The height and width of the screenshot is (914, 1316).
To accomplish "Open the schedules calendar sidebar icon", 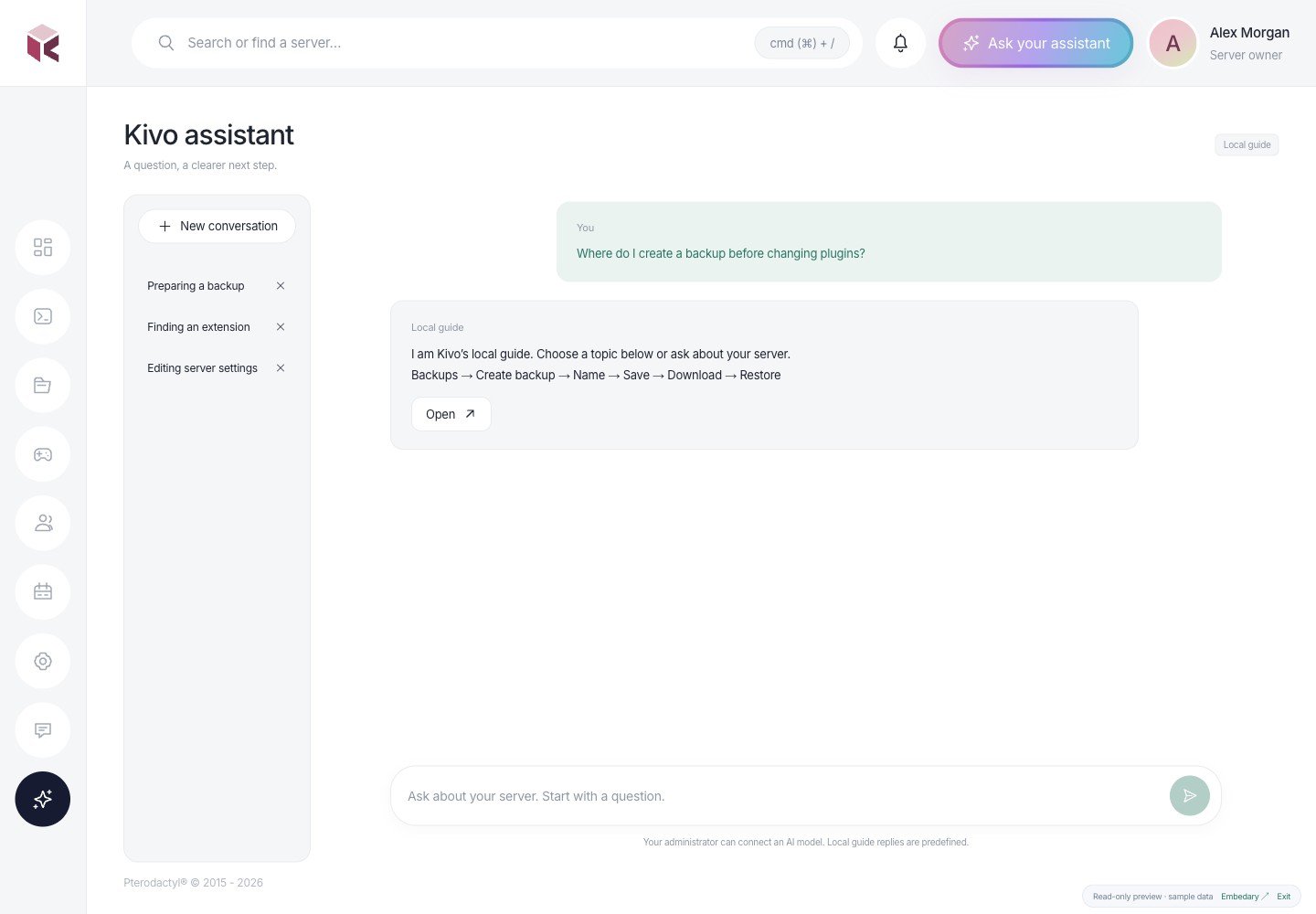I will point(43,592).
